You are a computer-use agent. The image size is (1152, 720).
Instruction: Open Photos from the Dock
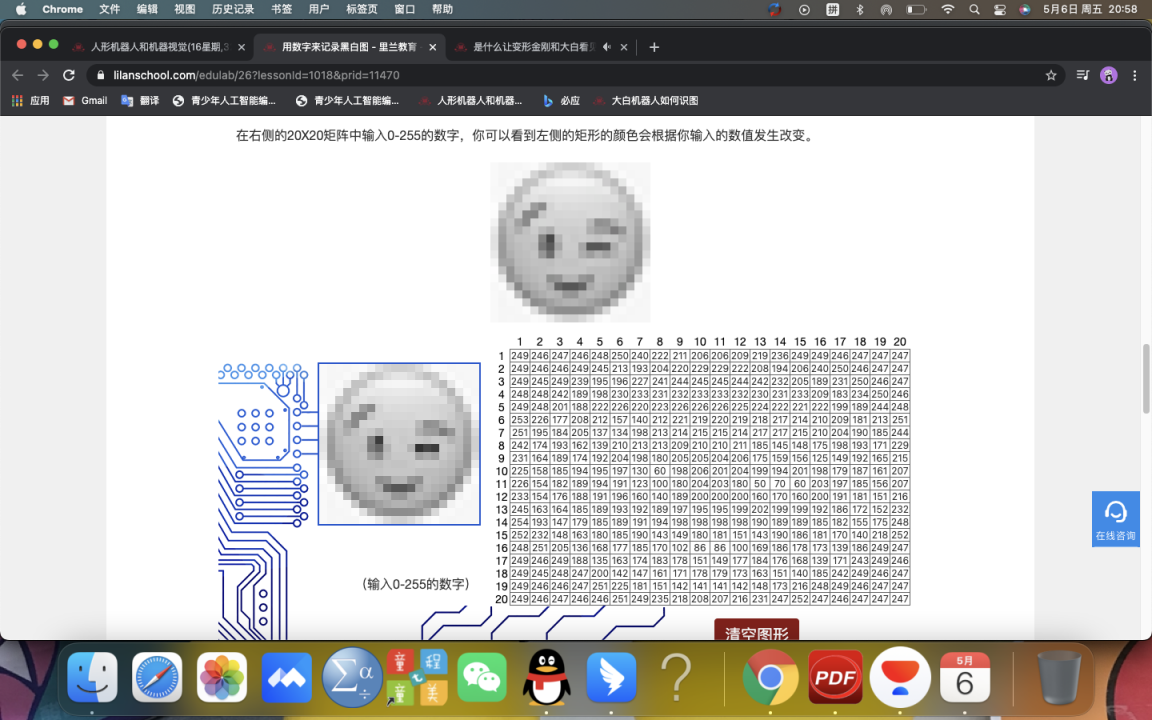pyautogui.click(x=222, y=677)
